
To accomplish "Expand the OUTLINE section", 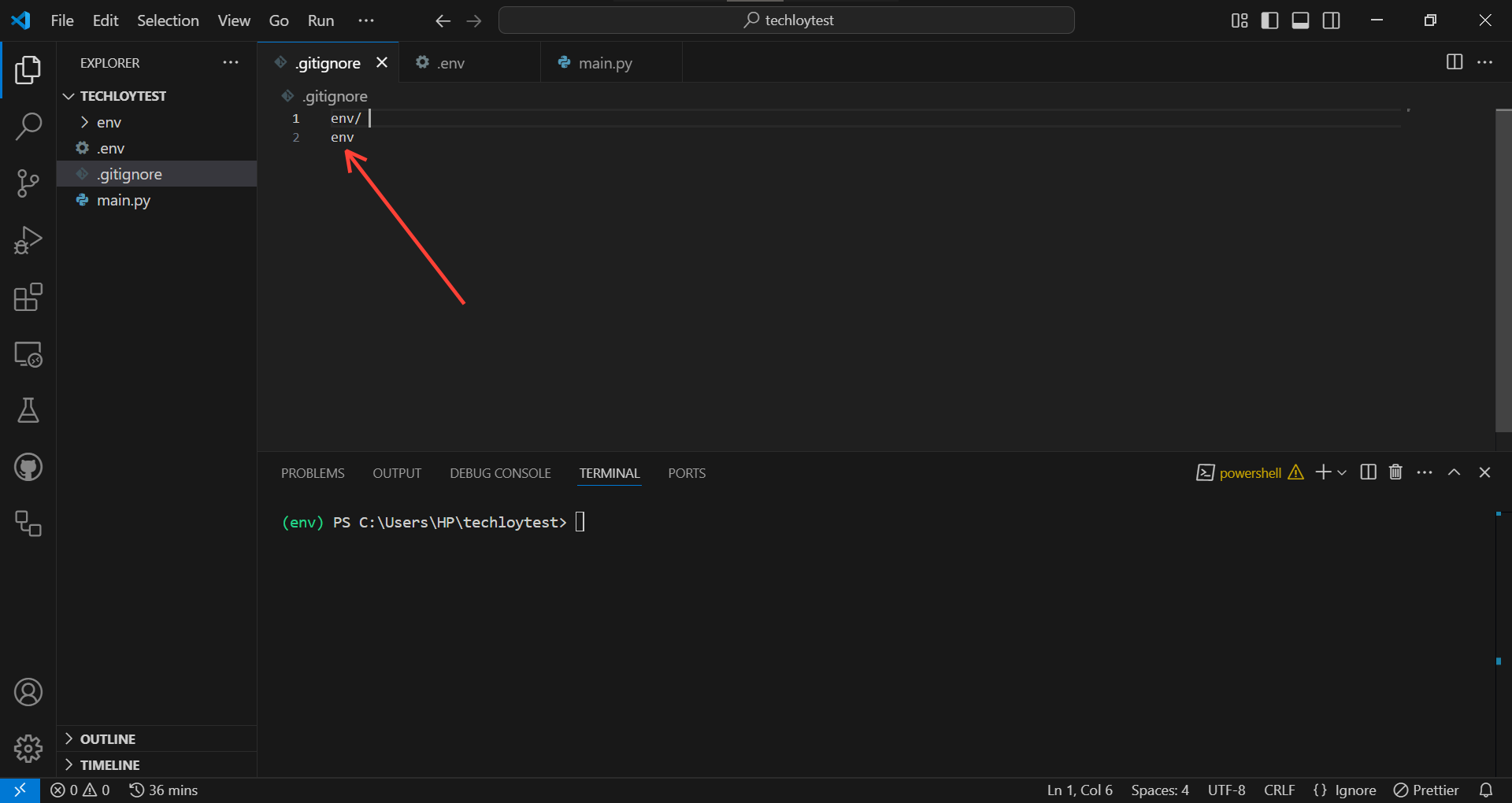I will tap(157, 738).
